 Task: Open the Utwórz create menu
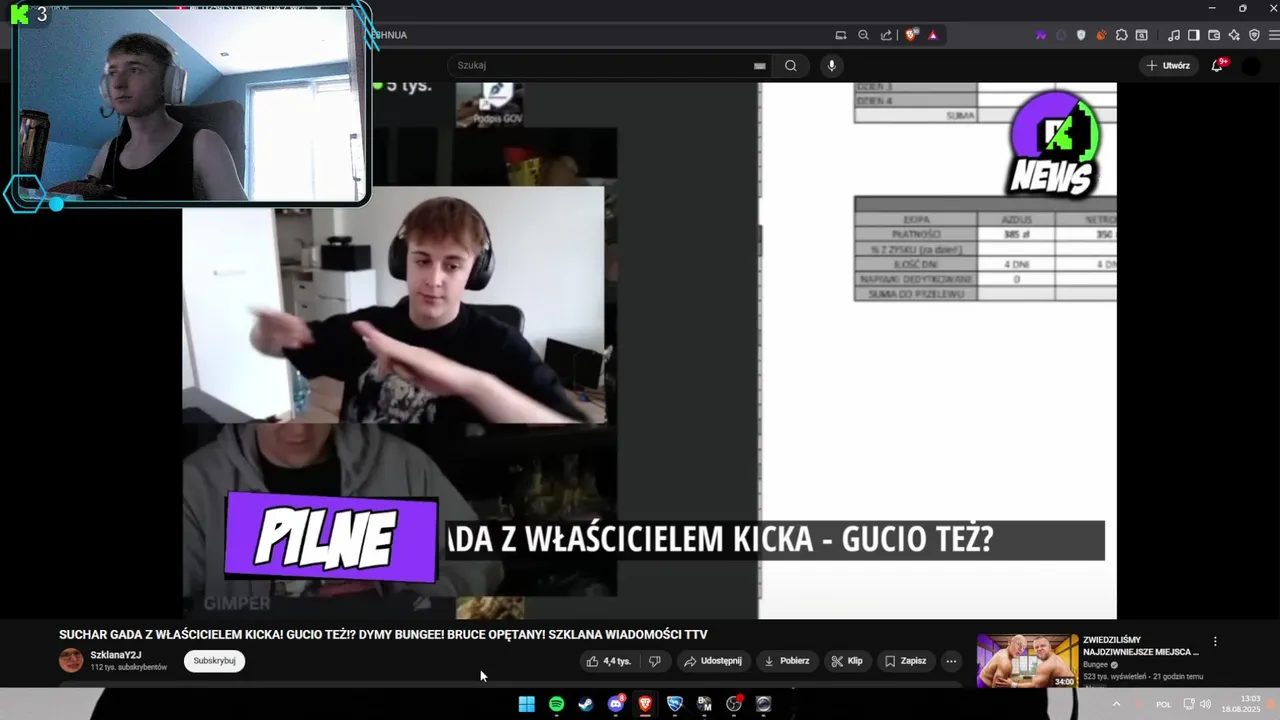tap(1168, 66)
